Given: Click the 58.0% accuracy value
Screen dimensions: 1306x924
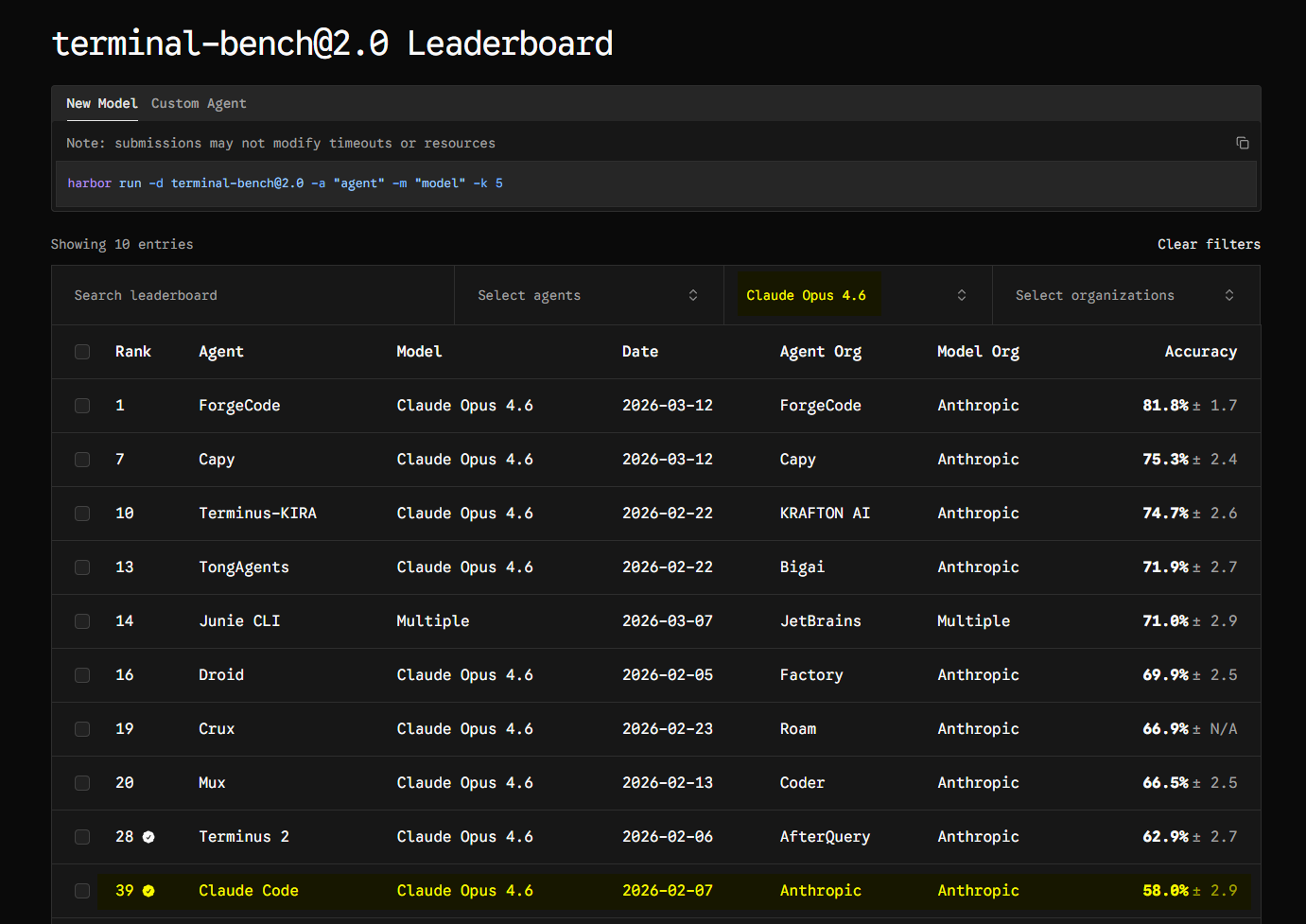Looking at the screenshot, I should (x=1165, y=891).
